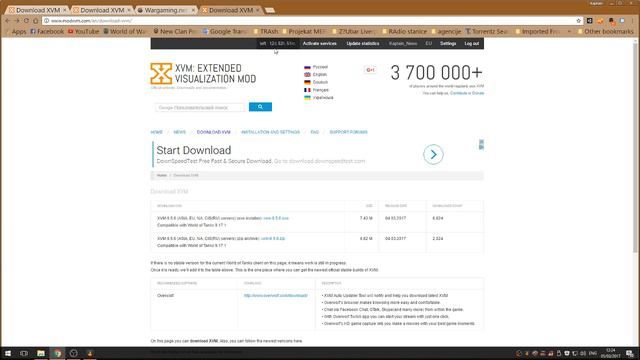Open the Windows Start menu
Viewport: 640px width, 360px height.
click(7, 353)
